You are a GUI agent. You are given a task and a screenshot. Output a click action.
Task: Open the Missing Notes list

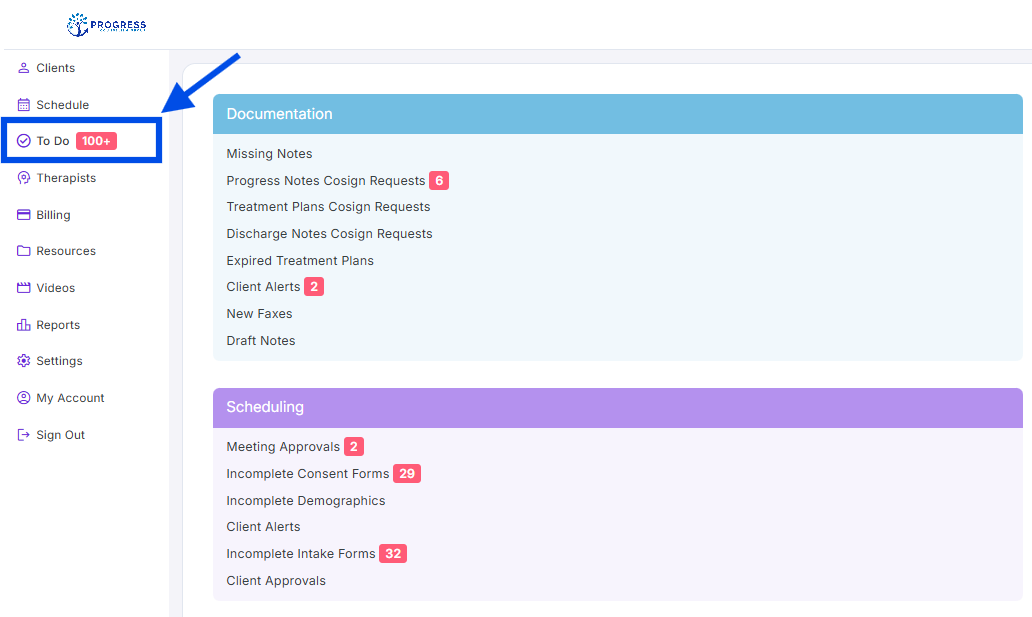(269, 154)
